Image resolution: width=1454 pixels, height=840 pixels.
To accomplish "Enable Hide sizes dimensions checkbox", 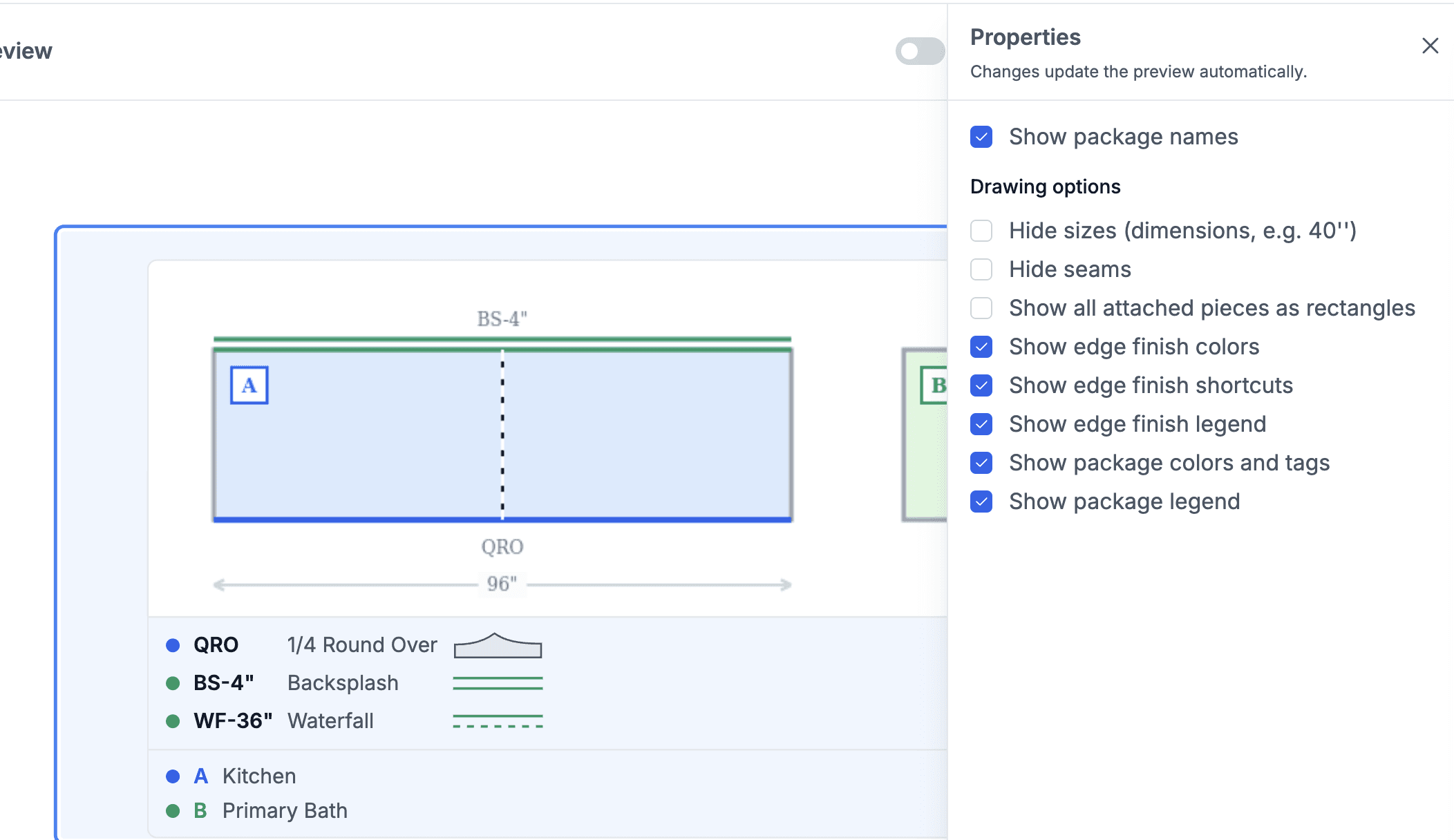I will point(981,231).
